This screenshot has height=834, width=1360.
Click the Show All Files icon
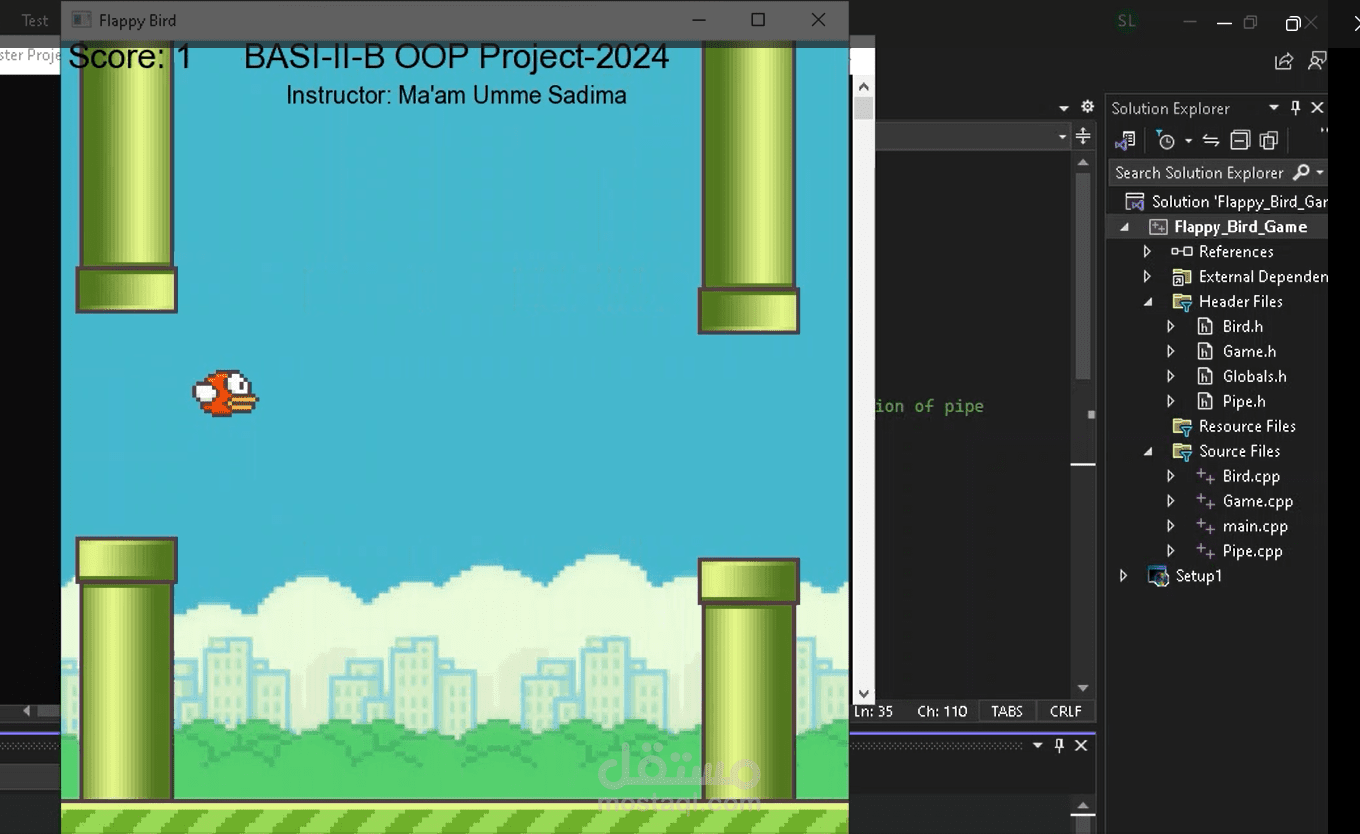[1269, 140]
